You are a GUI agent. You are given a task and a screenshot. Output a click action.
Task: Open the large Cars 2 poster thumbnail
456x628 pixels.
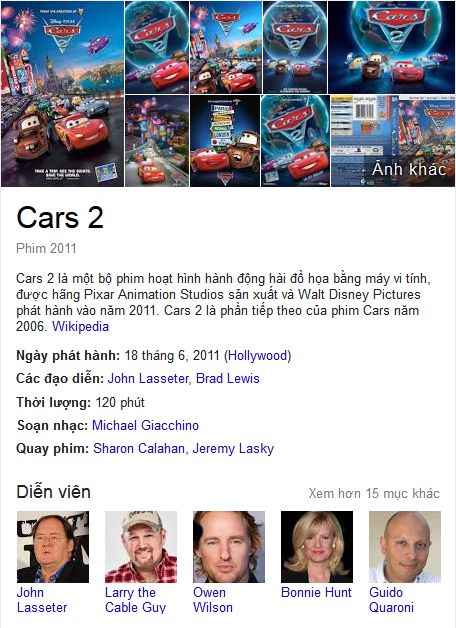tap(62, 94)
